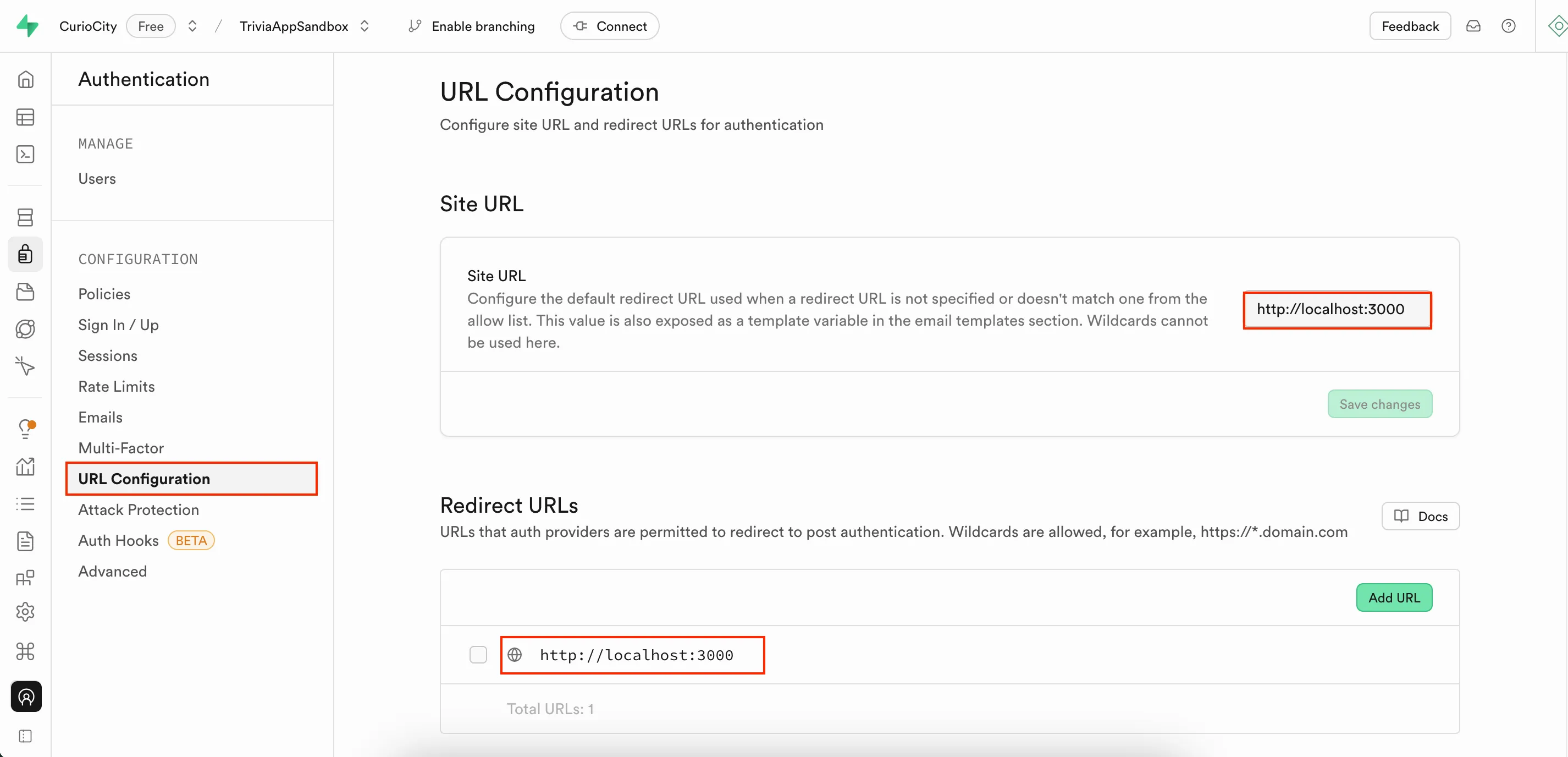Switch to the Users section
Viewport: 1568px width, 757px height.
[97, 178]
